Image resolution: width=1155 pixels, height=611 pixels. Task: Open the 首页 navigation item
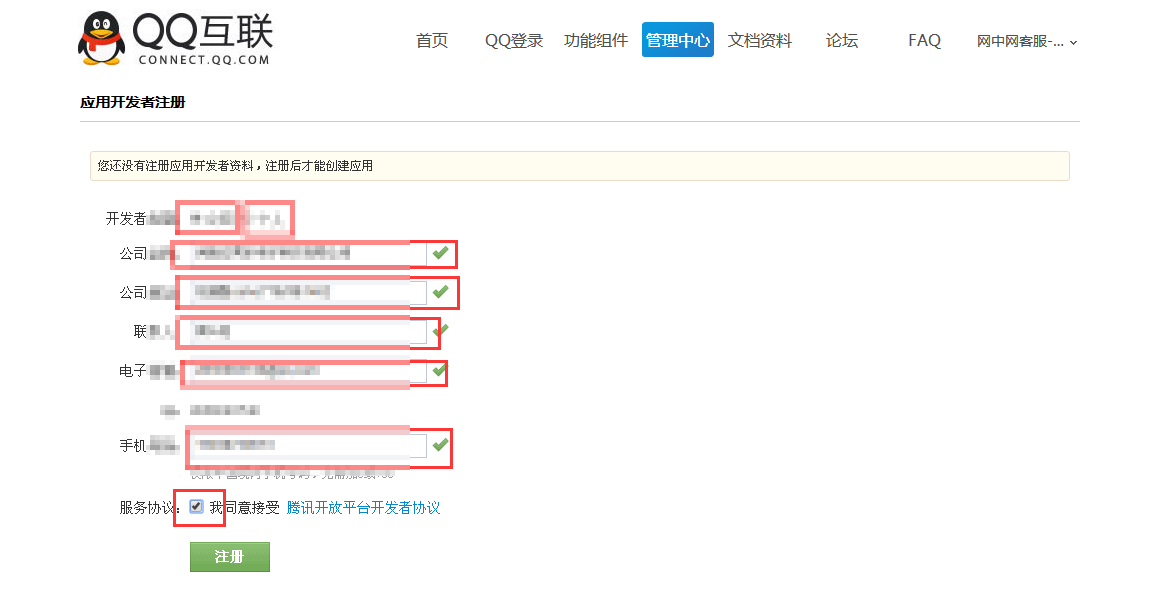(x=432, y=41)
